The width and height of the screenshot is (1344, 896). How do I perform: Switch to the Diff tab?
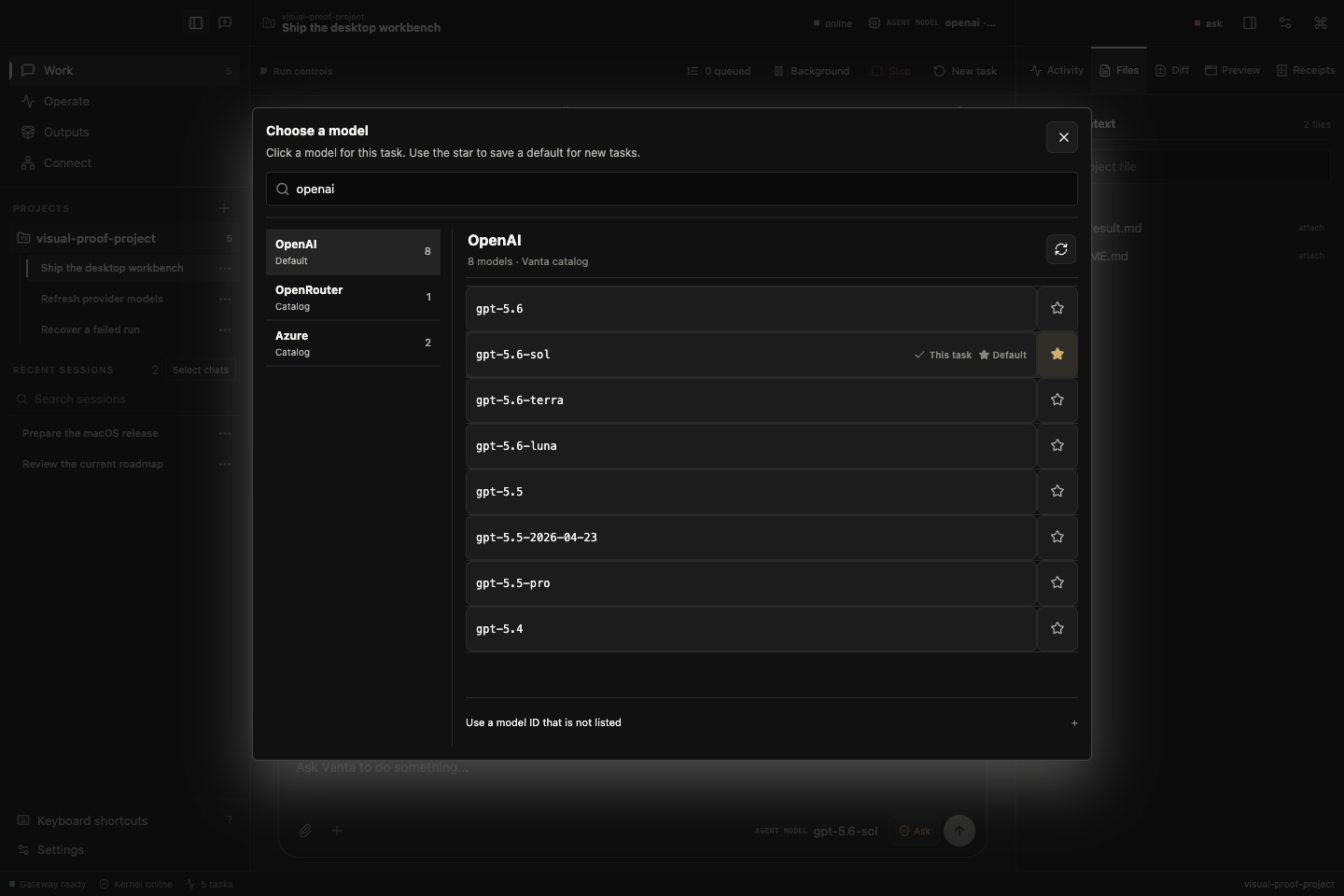[x=1172, y=70]
